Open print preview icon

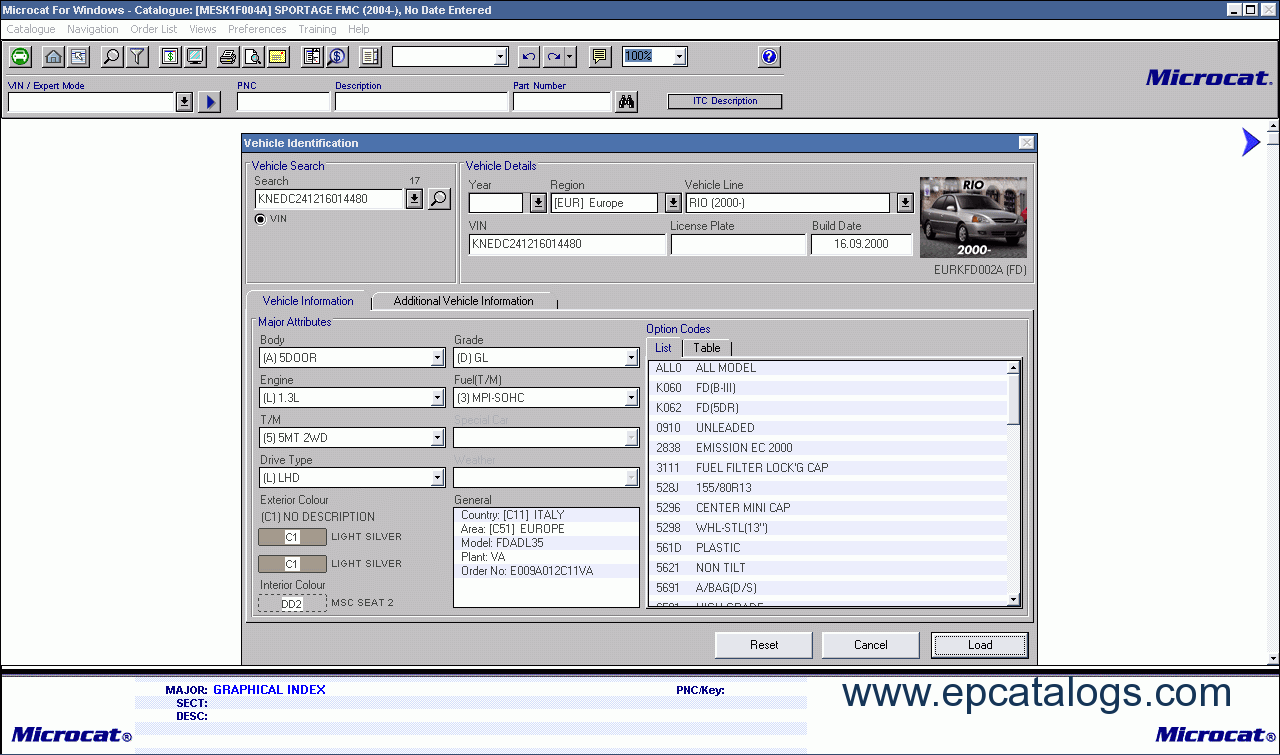[253, 57]
